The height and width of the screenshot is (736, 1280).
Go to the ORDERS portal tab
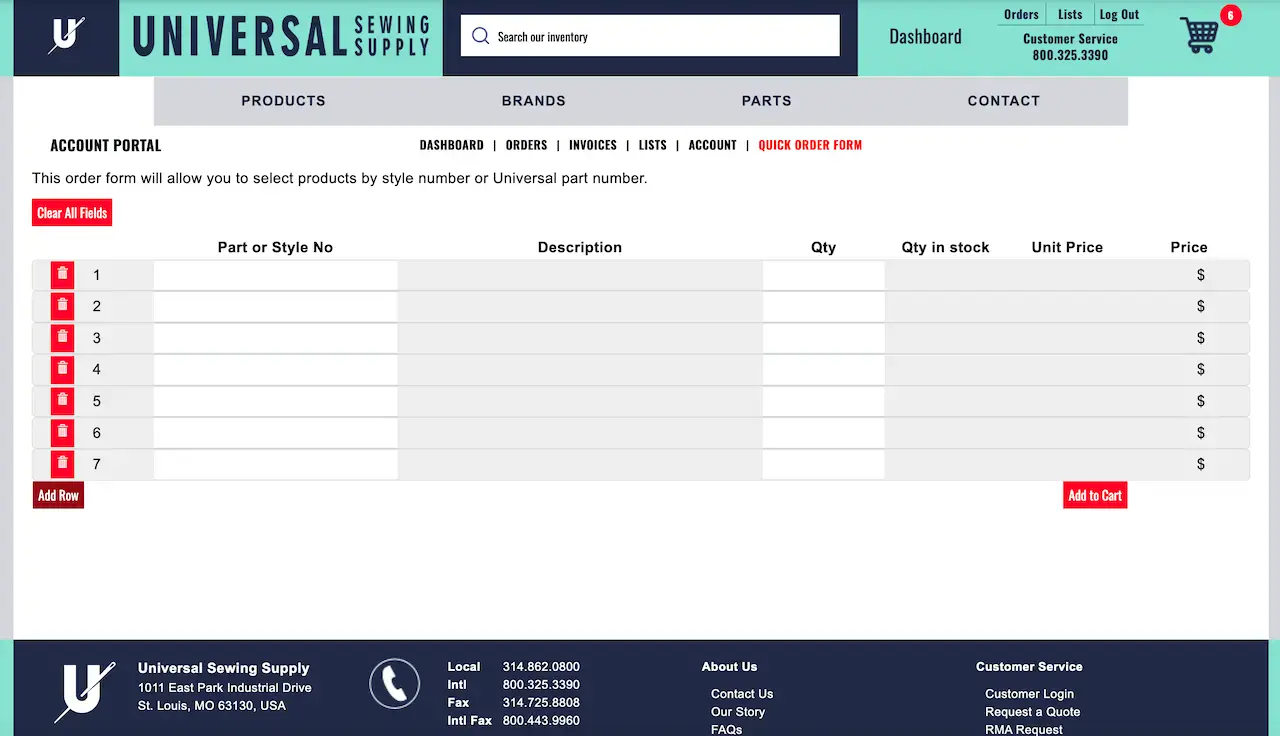pos(527,145)
